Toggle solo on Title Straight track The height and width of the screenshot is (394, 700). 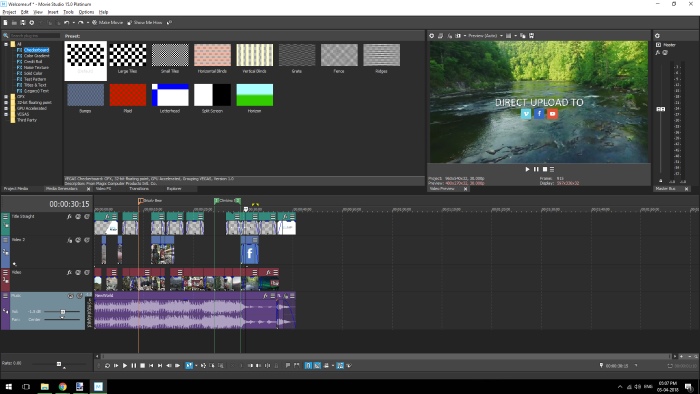(87, 216)
